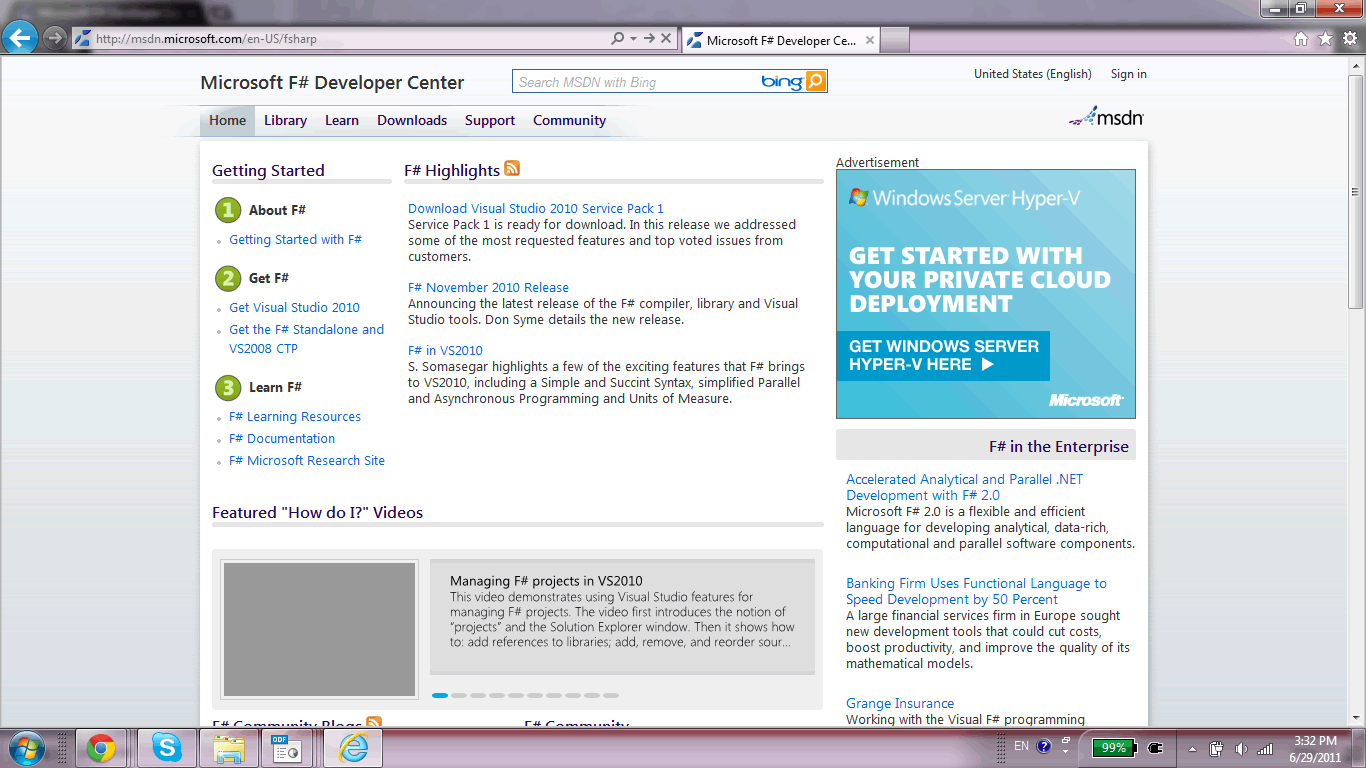Viewport: 1366px width, 768px height.
Task: Open Accelerated Analytical and Parallel .NET article
Action: point(964,487)
